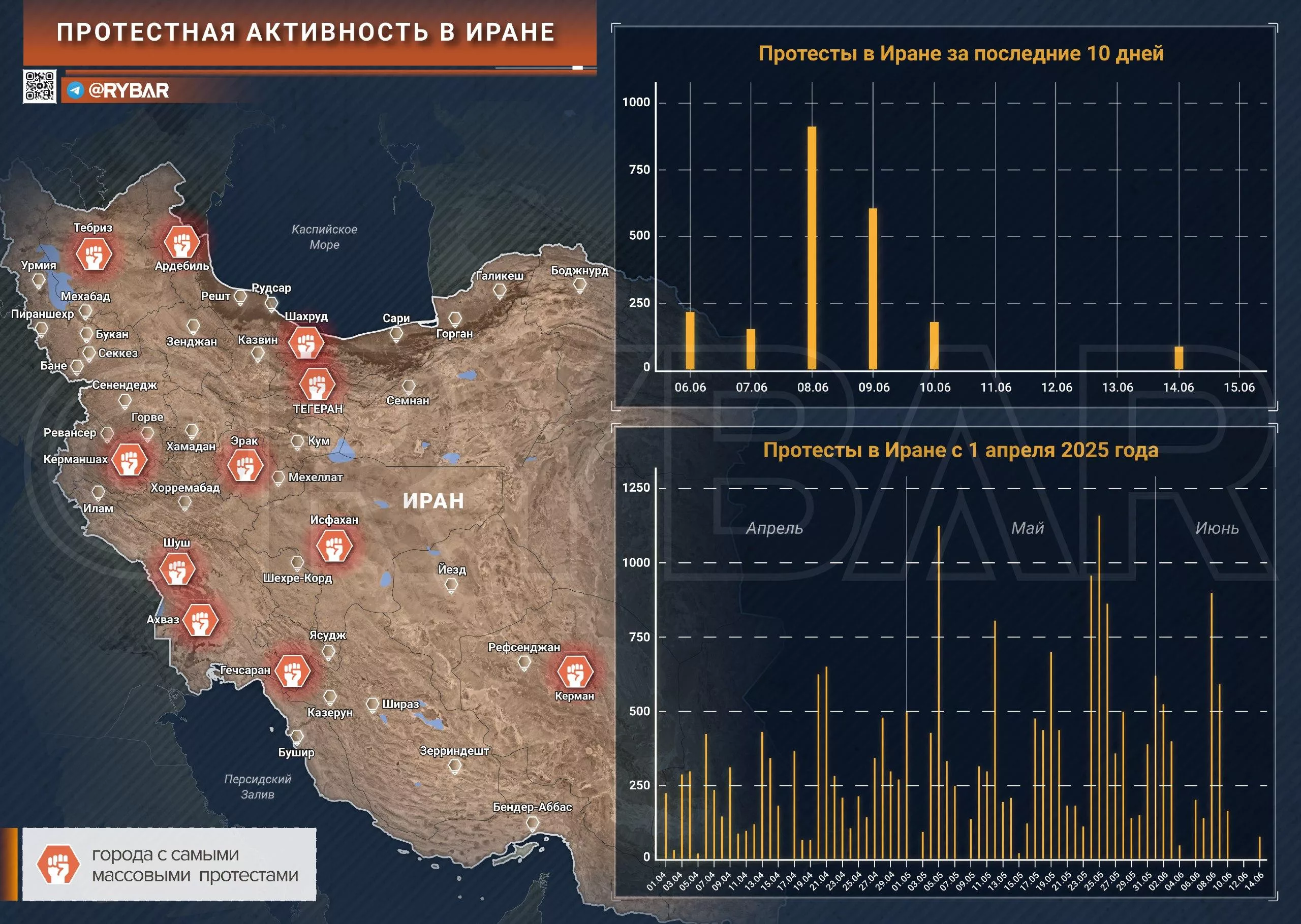Click the Kermanshah protest fist icon
This screenshot has height=924, width=1301.
tap(129, 460)
